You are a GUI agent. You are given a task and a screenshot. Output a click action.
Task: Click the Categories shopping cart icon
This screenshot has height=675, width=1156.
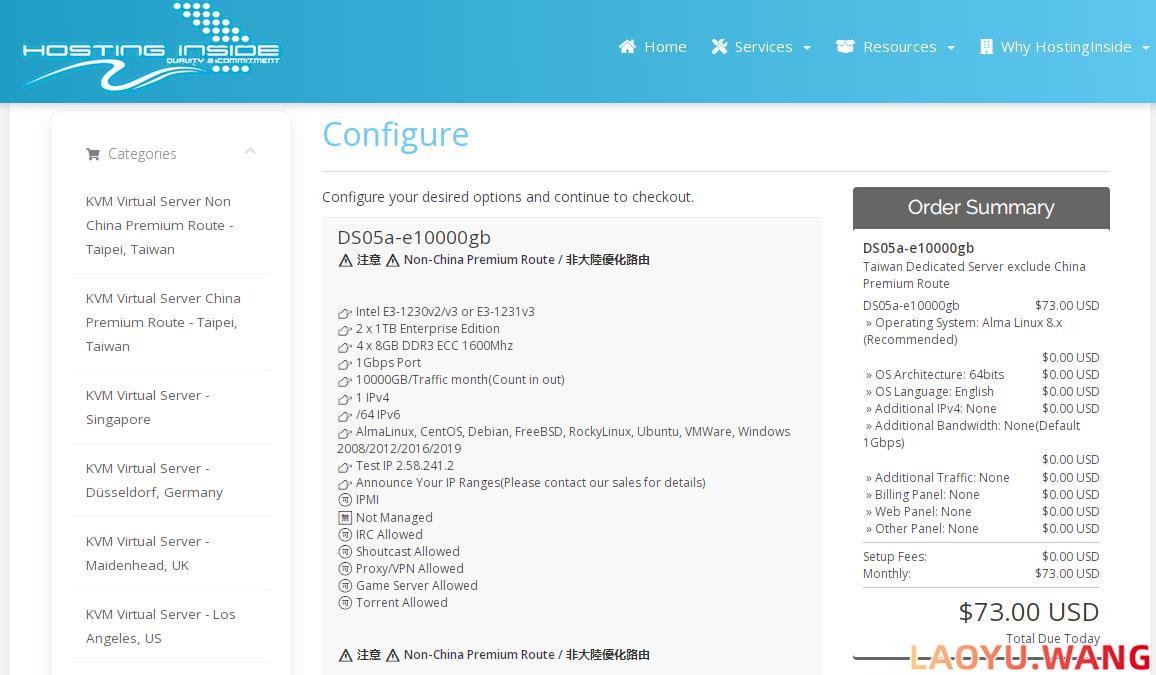point(93,154)
